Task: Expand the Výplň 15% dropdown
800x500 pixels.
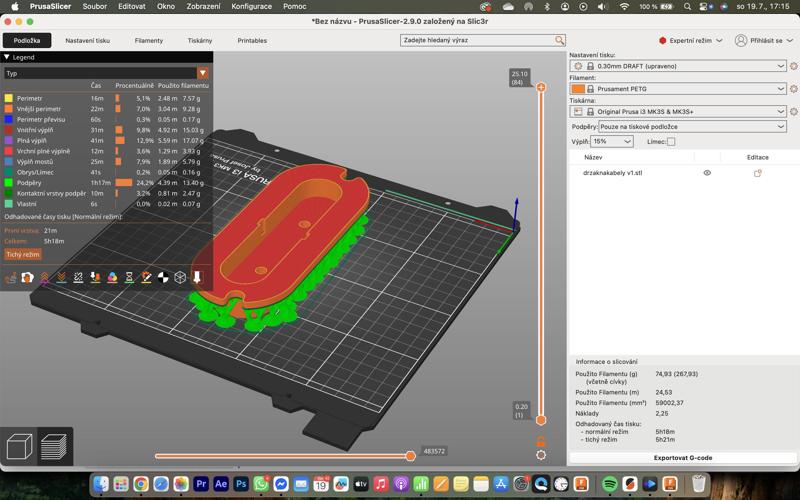Action: click(x=612, y=142)
